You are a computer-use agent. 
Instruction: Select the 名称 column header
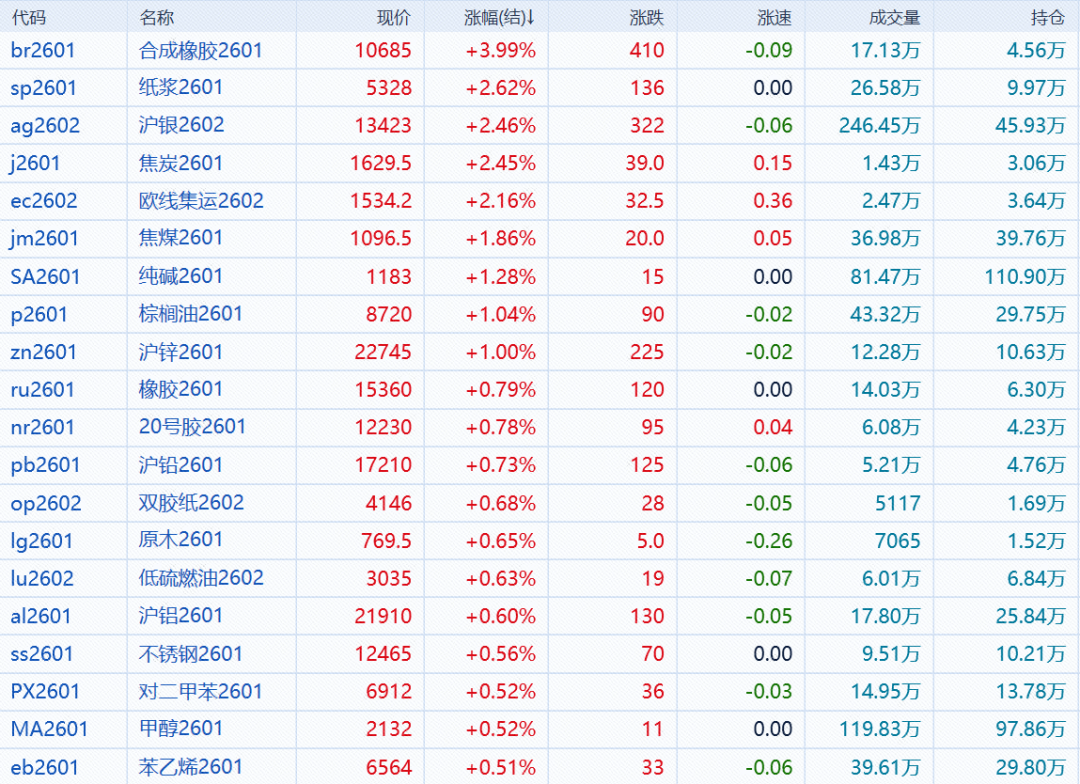(x=156, y=17)
